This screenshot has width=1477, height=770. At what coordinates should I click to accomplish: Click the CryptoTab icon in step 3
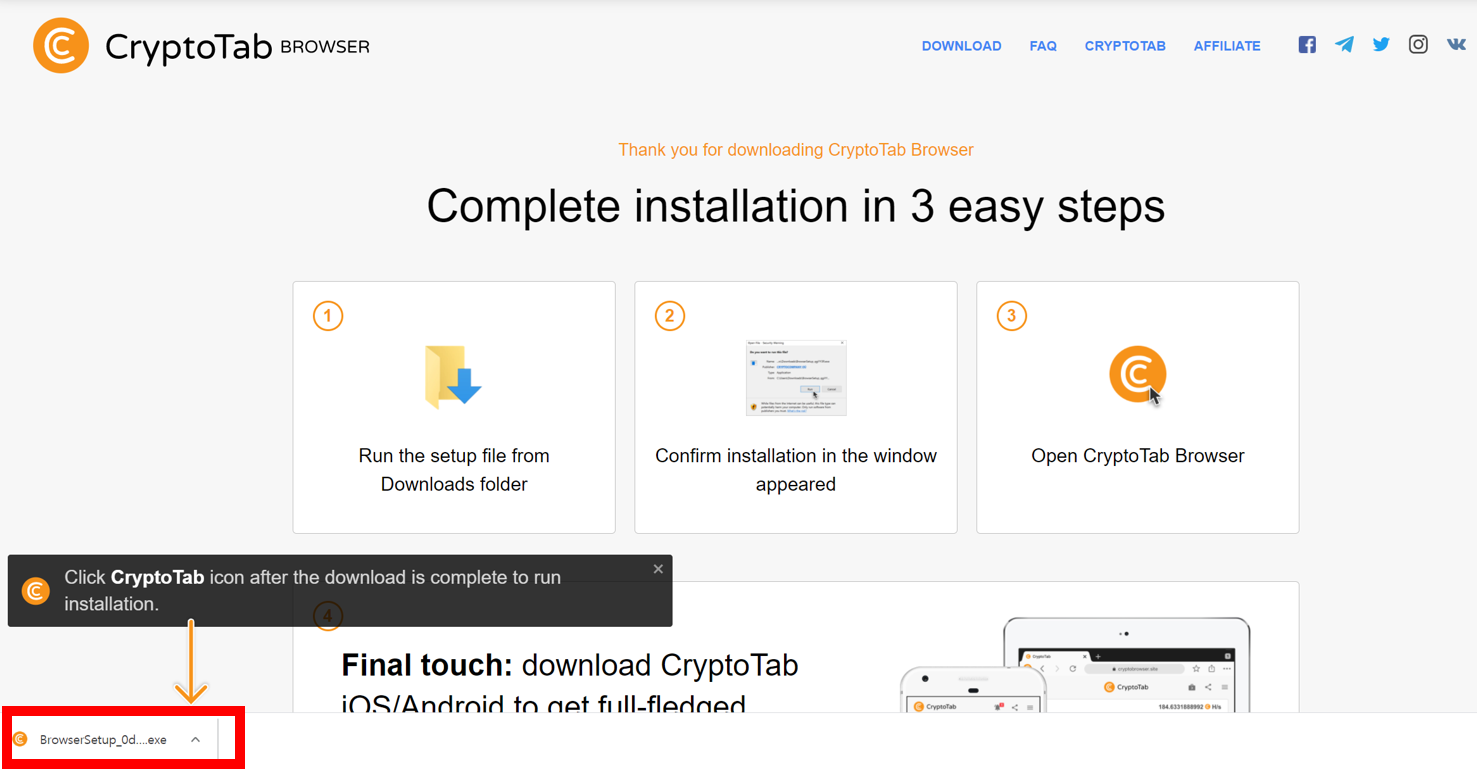tap(1138, 375)
